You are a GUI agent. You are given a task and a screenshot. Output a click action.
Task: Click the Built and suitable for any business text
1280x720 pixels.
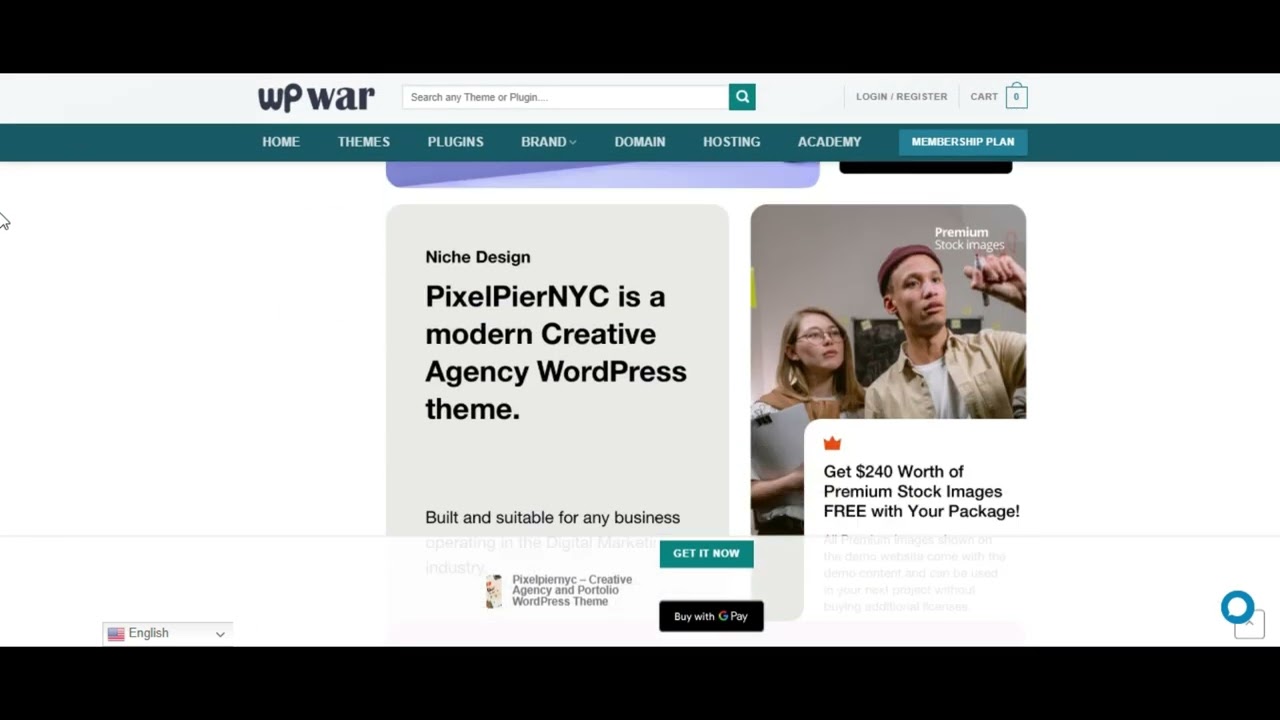(x=552, y=517)
